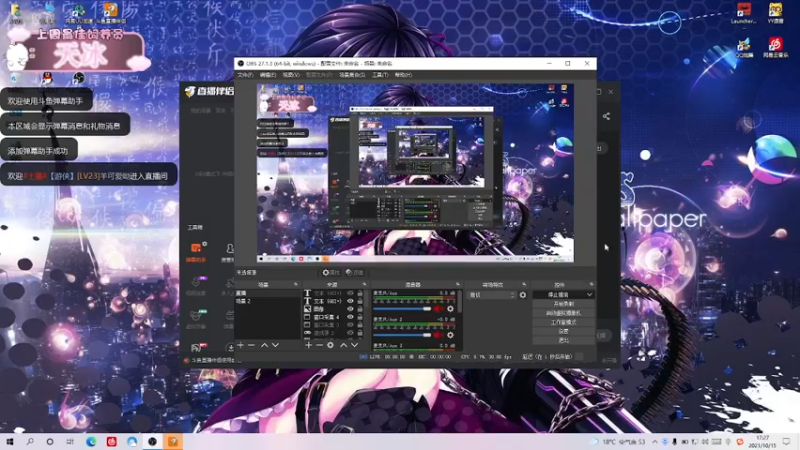Click the 开始录制 start recording button

tap(563, 304)
